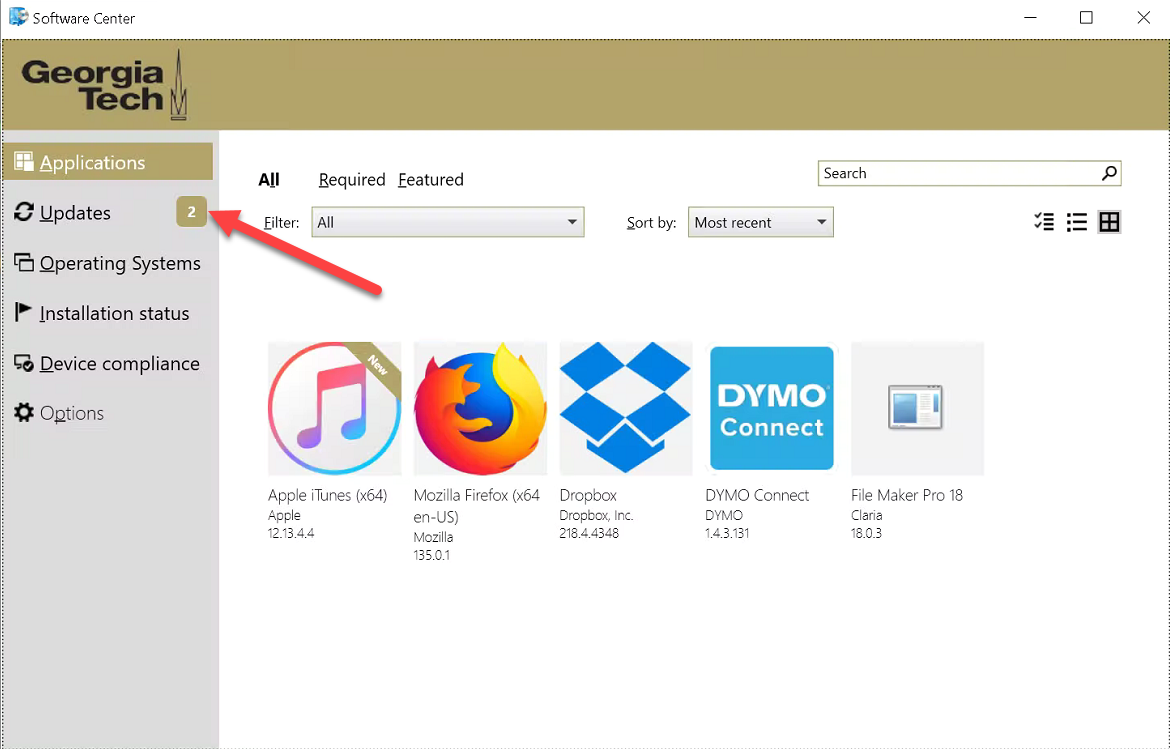1170x749 pixels.
Task: Select the Dropbox app icon
Action: coord(626,409)
